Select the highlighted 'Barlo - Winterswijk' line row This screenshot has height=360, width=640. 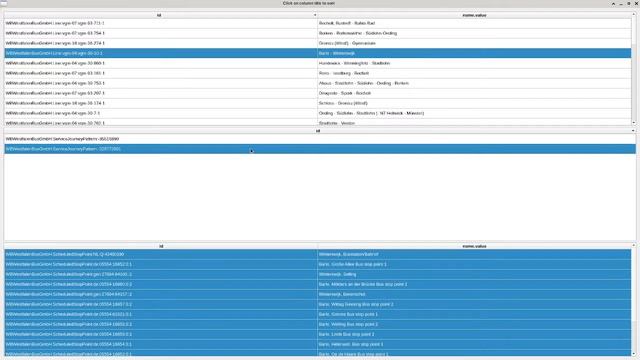coord(318,53)
